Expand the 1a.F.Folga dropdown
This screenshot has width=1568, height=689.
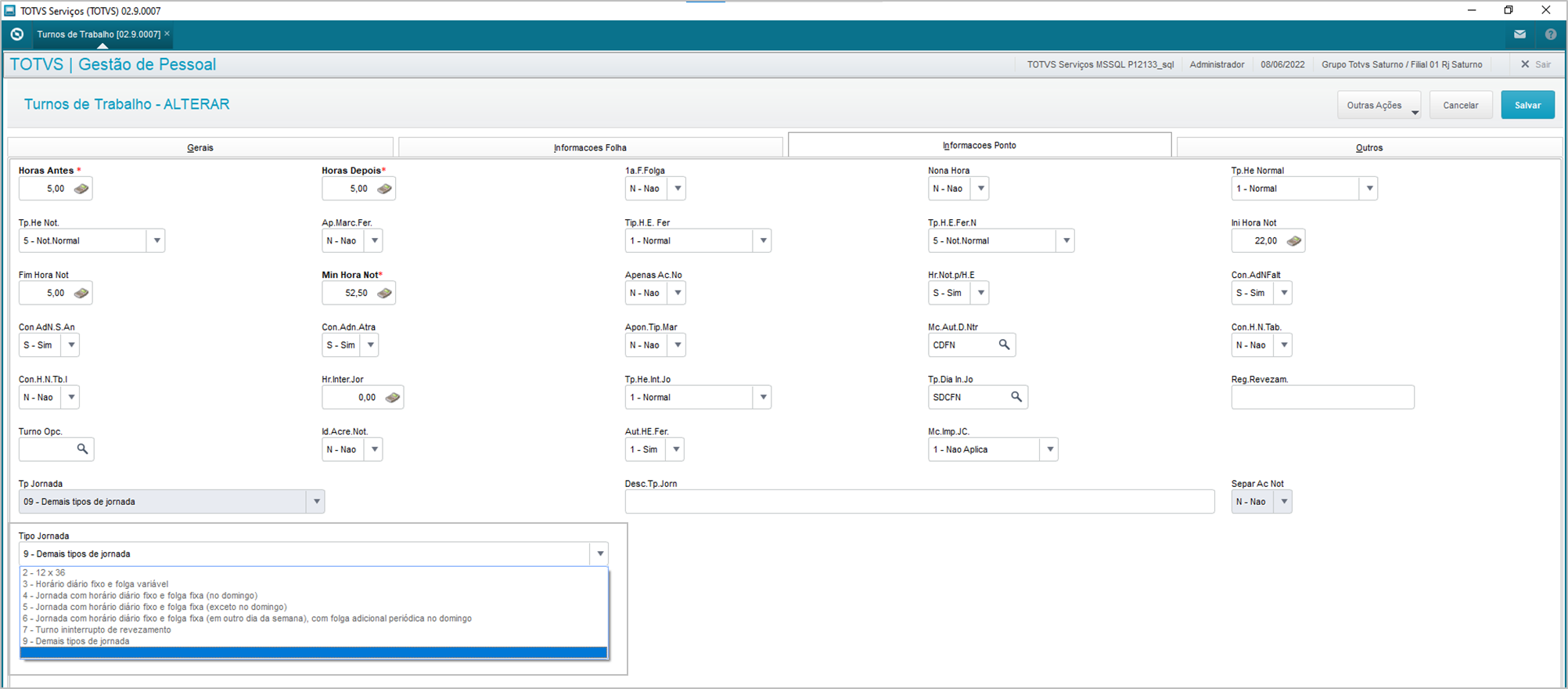point(678,189)
